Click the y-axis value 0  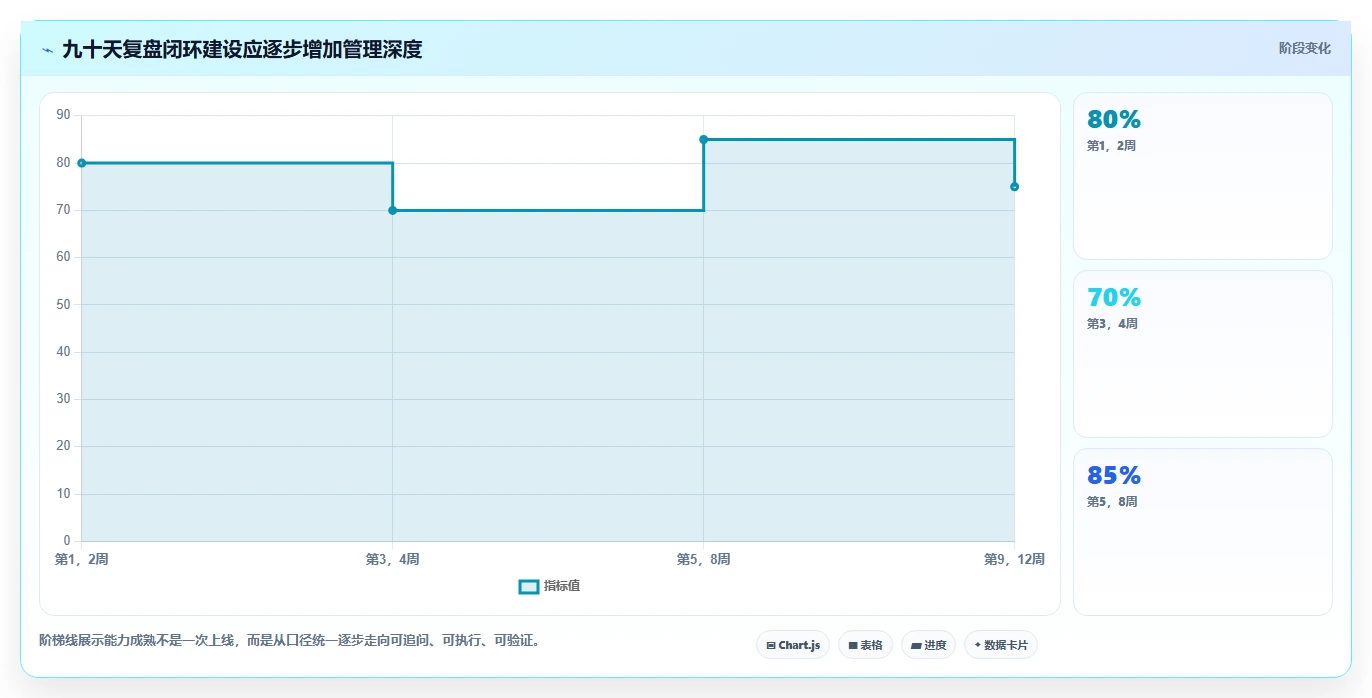pyautogui.click(x=67, y=541)
